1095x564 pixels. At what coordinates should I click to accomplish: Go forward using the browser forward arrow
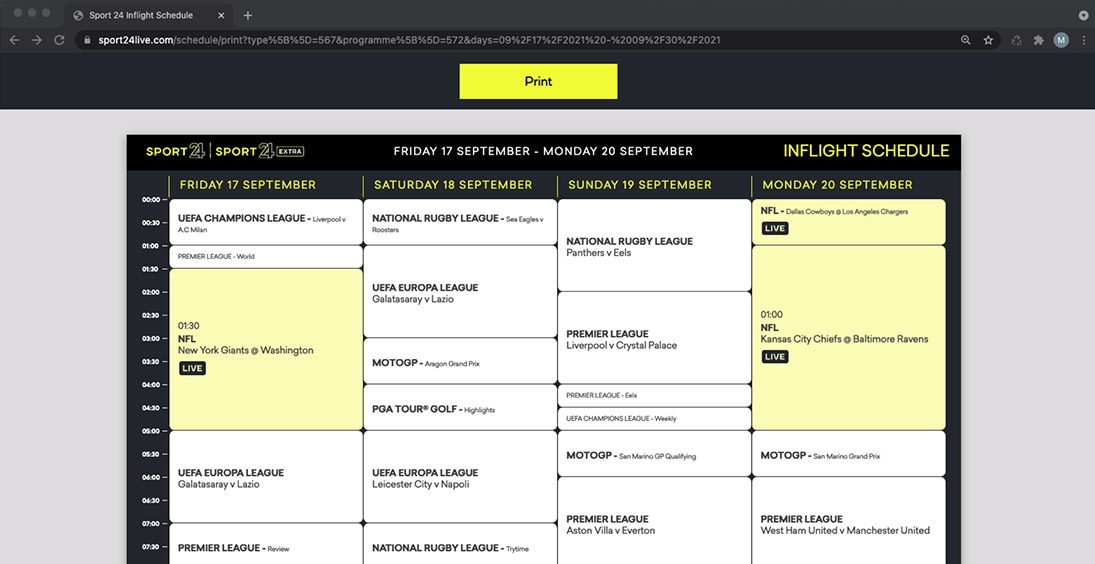pyautogui.click(x=37, y=40)
